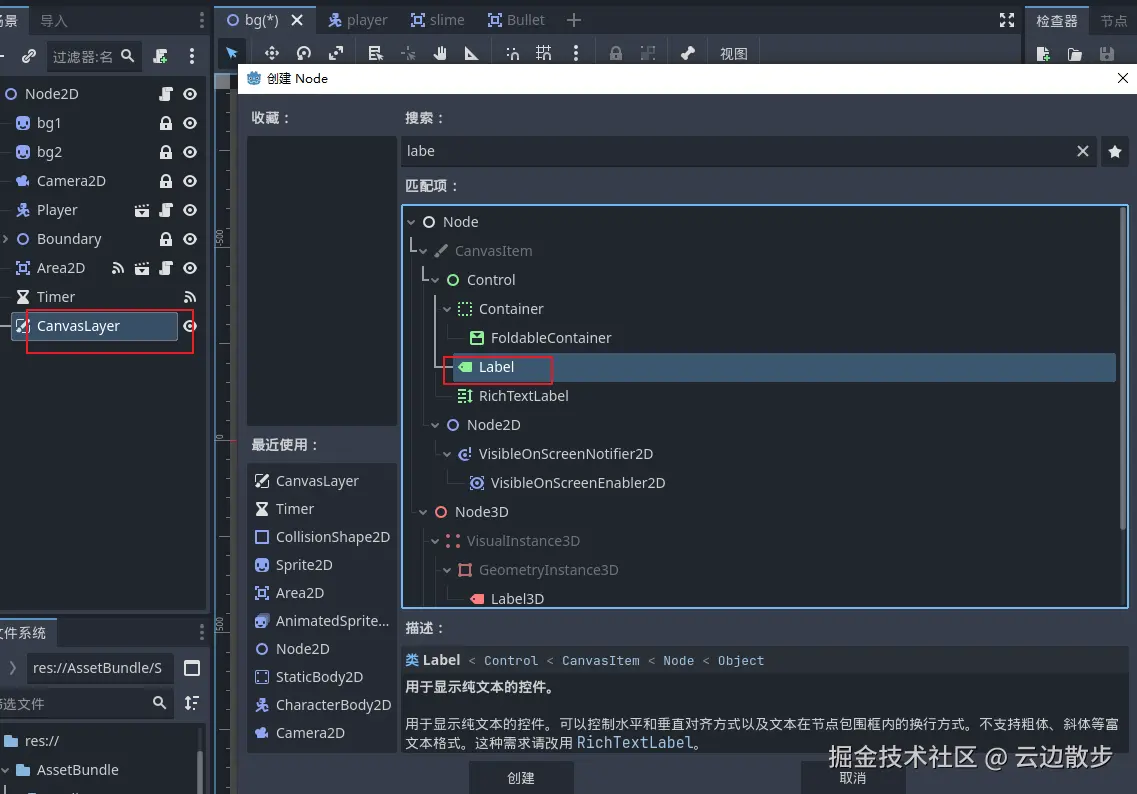
Task: Click the scene filter name field
Action: tap(94, 57)
